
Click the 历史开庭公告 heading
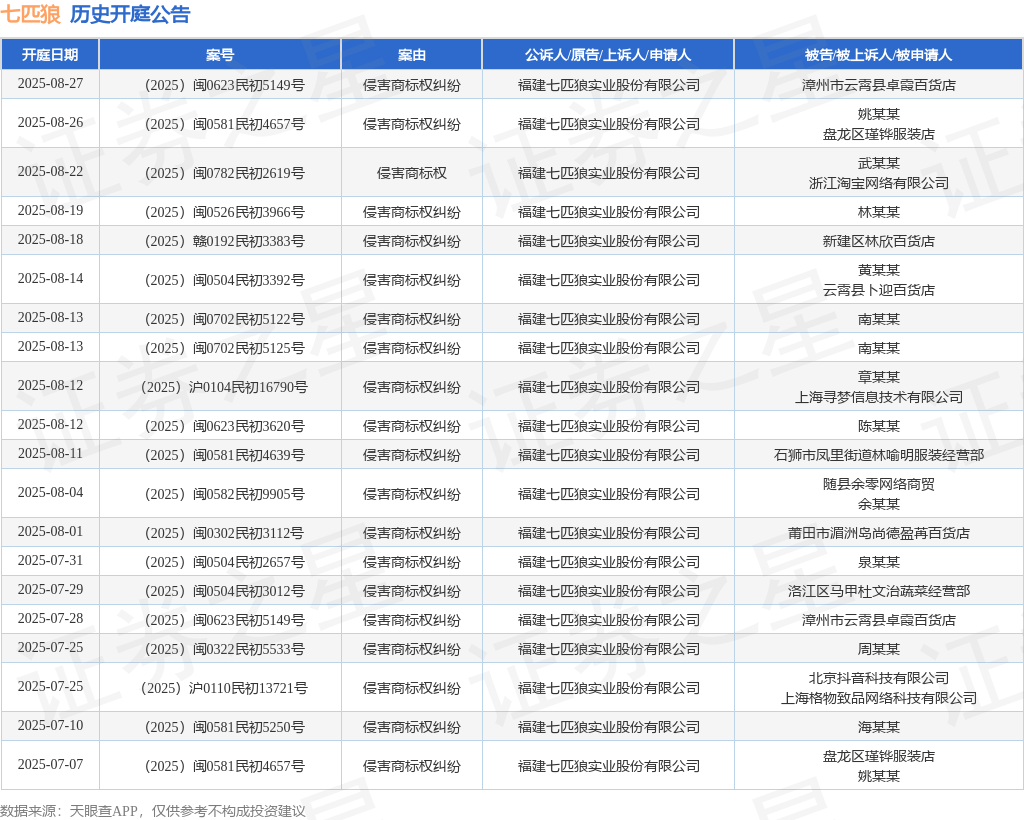click(x=130, y=14)
